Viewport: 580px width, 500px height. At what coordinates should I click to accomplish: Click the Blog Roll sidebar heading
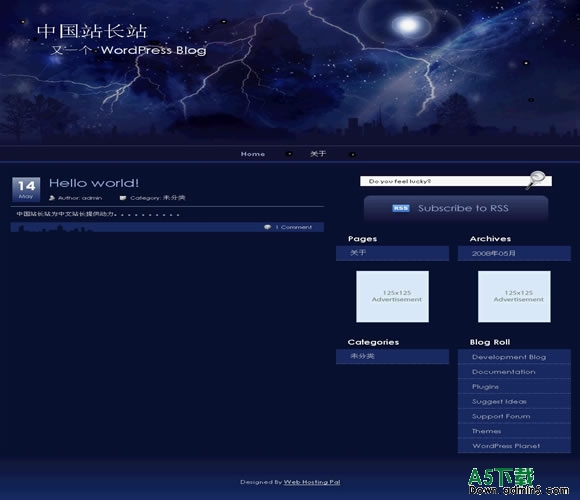(x=490, y=342)
